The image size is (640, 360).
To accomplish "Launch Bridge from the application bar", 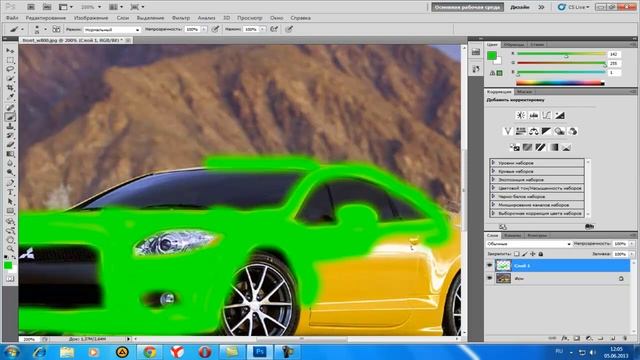I will tap(31, 7).
